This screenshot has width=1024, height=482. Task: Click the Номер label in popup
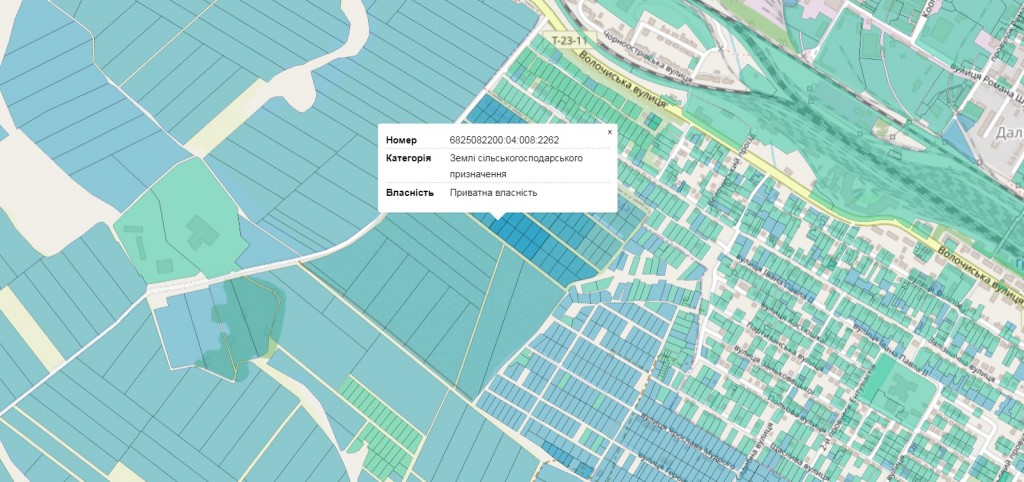(x=401, y=140)
